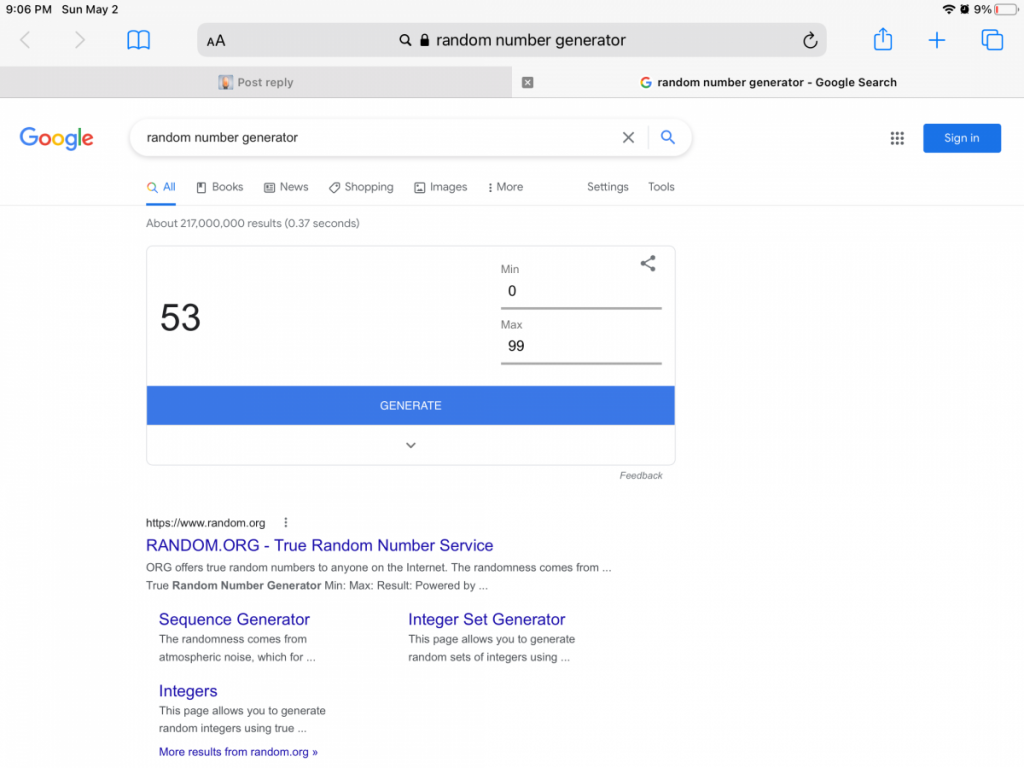
Task: Click the GENERATE button
Action: click(x=410, y=406)
